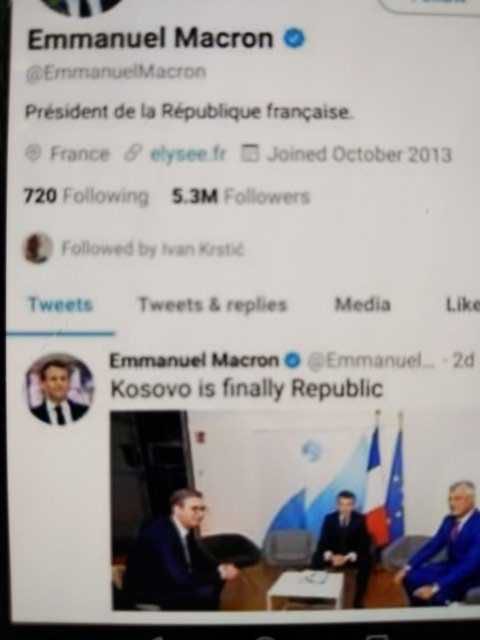Open the Followed by Ivan Krstić text

(152, 248)
